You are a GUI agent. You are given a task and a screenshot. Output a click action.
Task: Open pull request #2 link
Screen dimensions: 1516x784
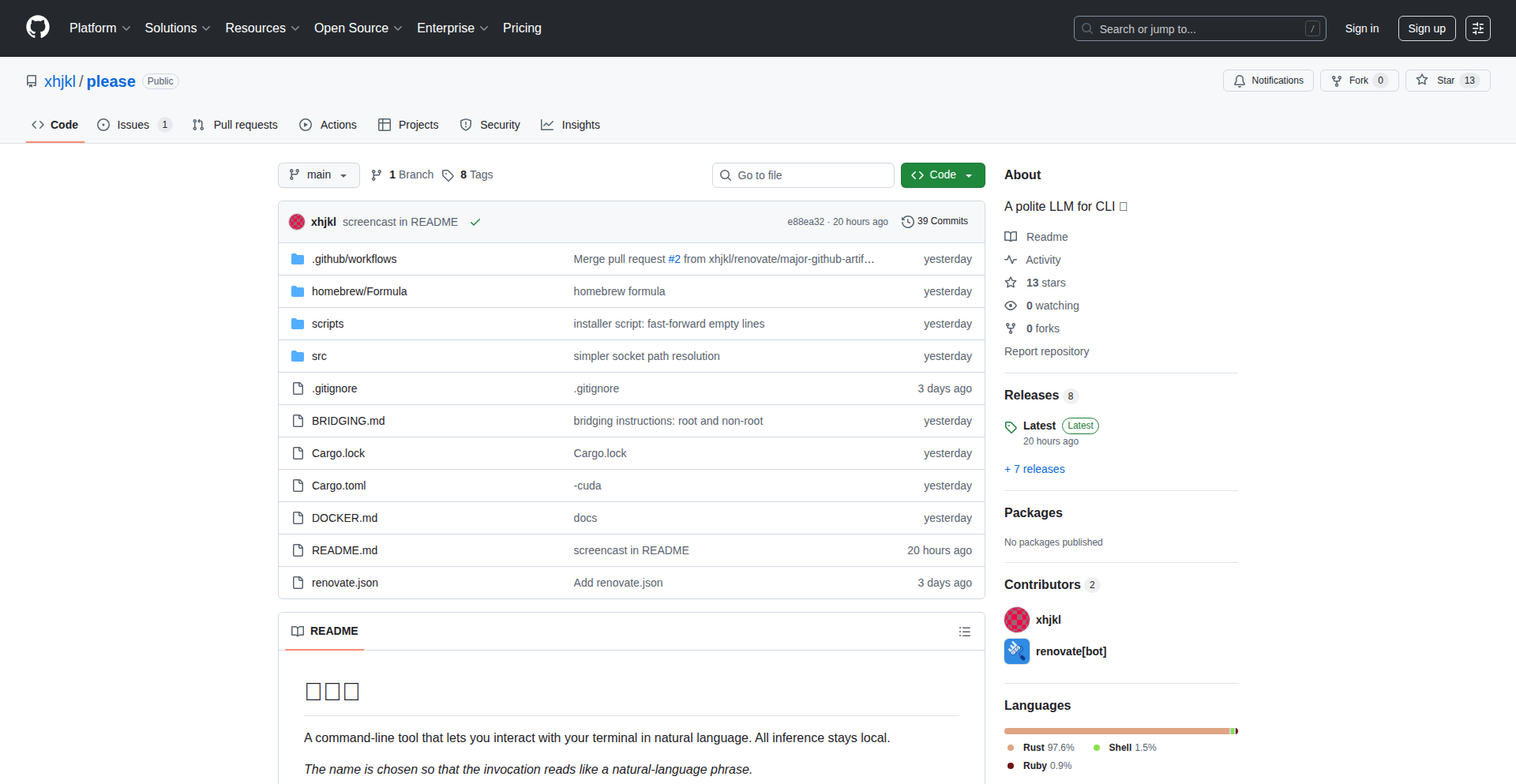point(674,259)
